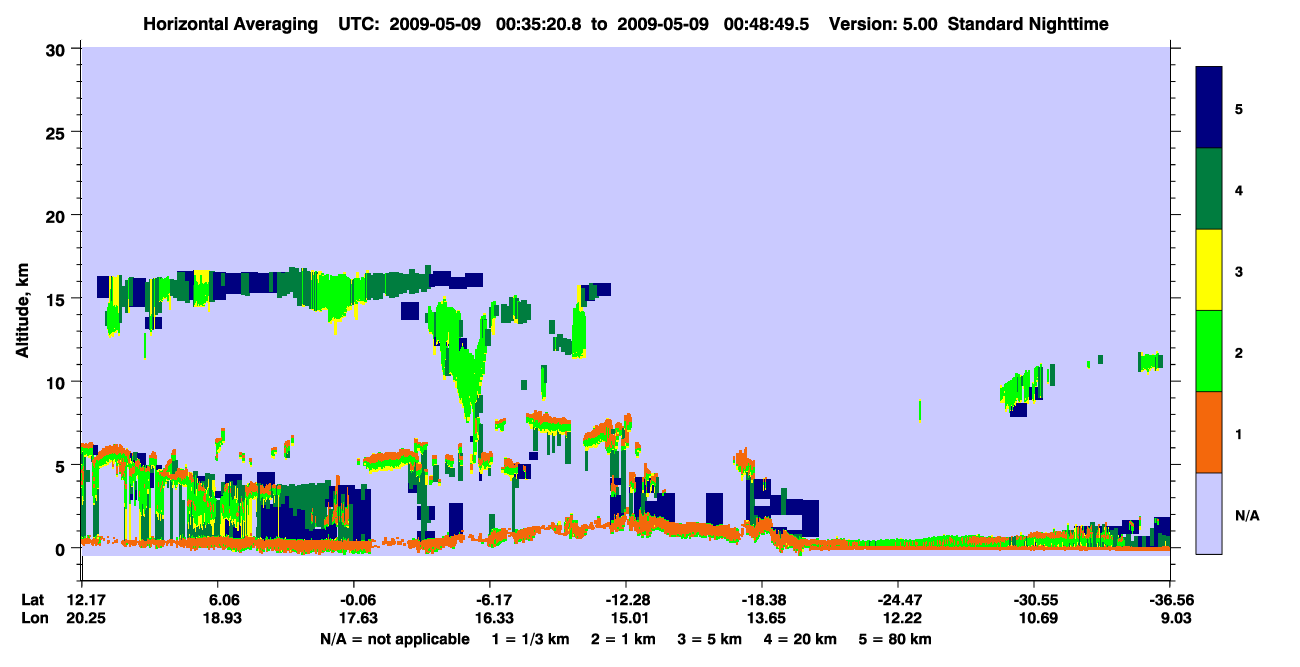The height and width of the screenshot is (667, 1300).
Task: Click the "3 = 5 km" legend note
Action: pos(710,639)
